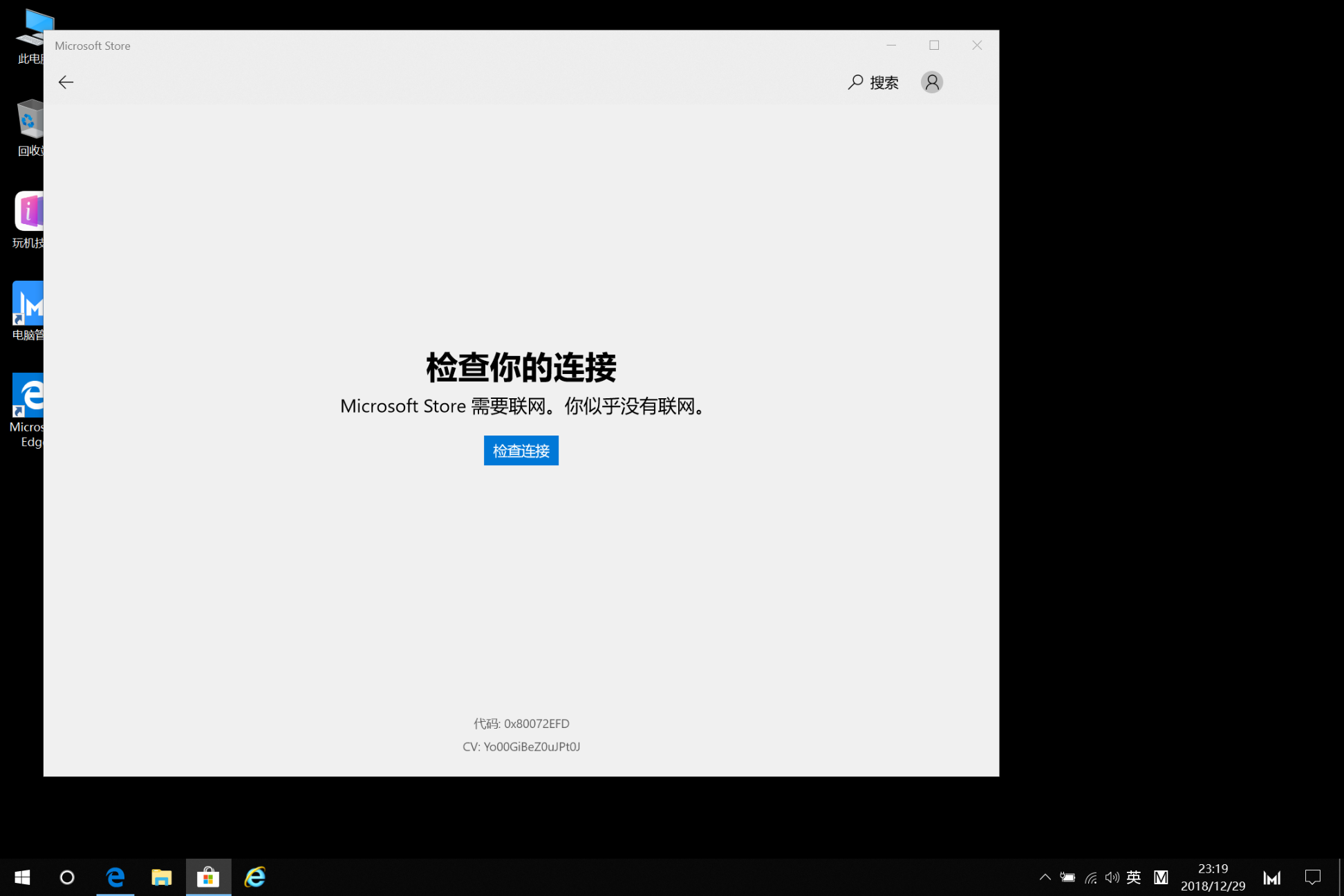Click Show desktop sliver at taskbar end
This screenshot has width=1344, height=896.
(x=1341, y=877)
